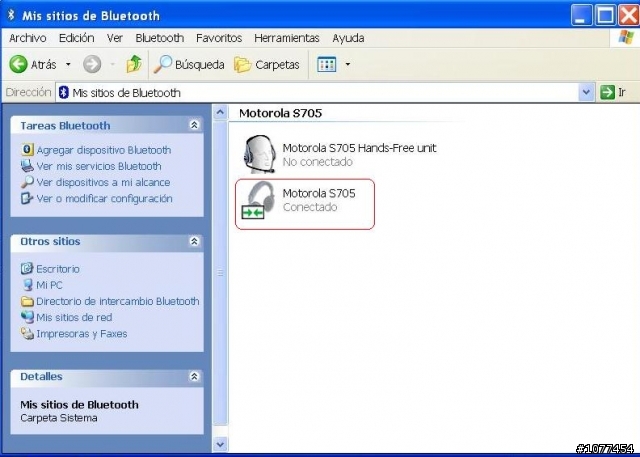Expand the Dirección address bar dropdown
This screenshot has height=457, width=640.
click(x=586, y=93)
